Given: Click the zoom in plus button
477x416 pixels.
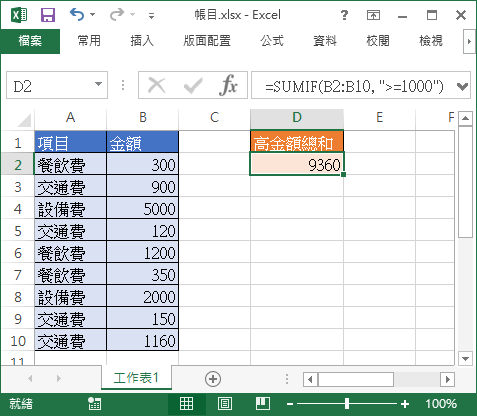Looking at the screenshot, I should (x=405, y=404).
